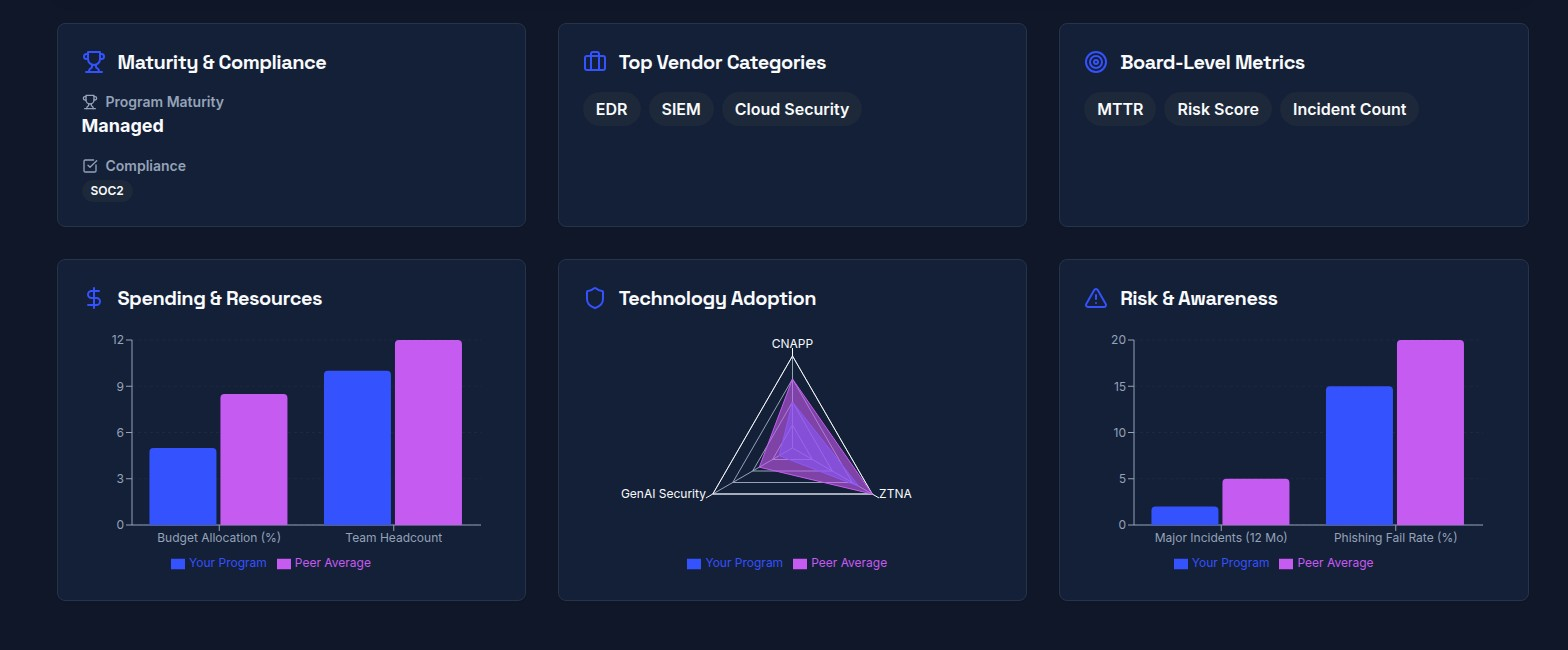Click the shield icon for Technology Adoption
The image size is (1568, 650).
pos(595,298)
